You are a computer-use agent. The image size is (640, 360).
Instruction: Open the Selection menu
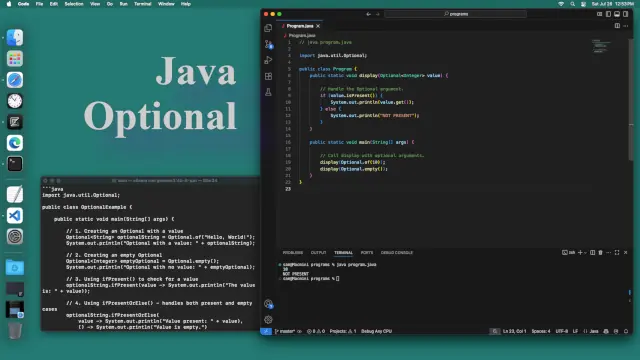coord(74,4)
